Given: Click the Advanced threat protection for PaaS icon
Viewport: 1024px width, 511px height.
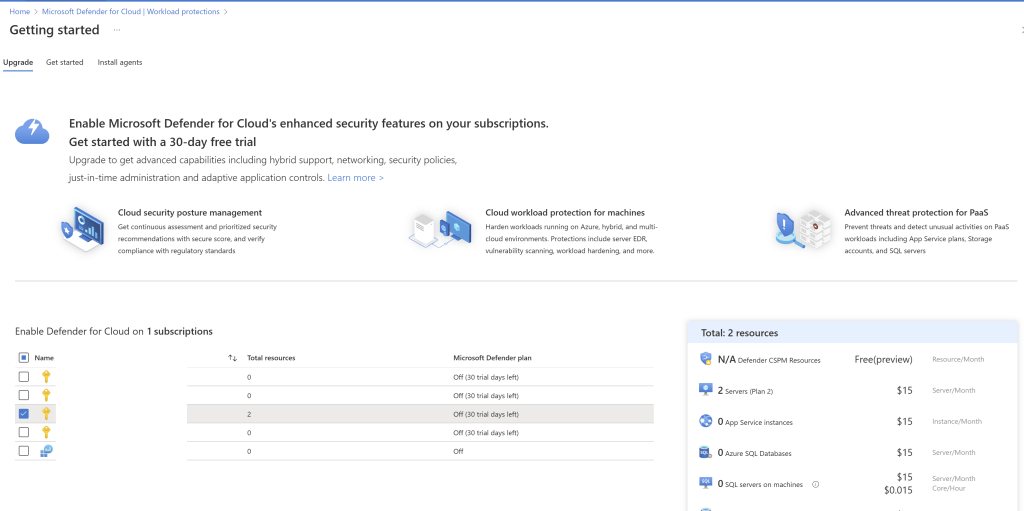Looking at the screenshot, I should [x=804, y=229].
